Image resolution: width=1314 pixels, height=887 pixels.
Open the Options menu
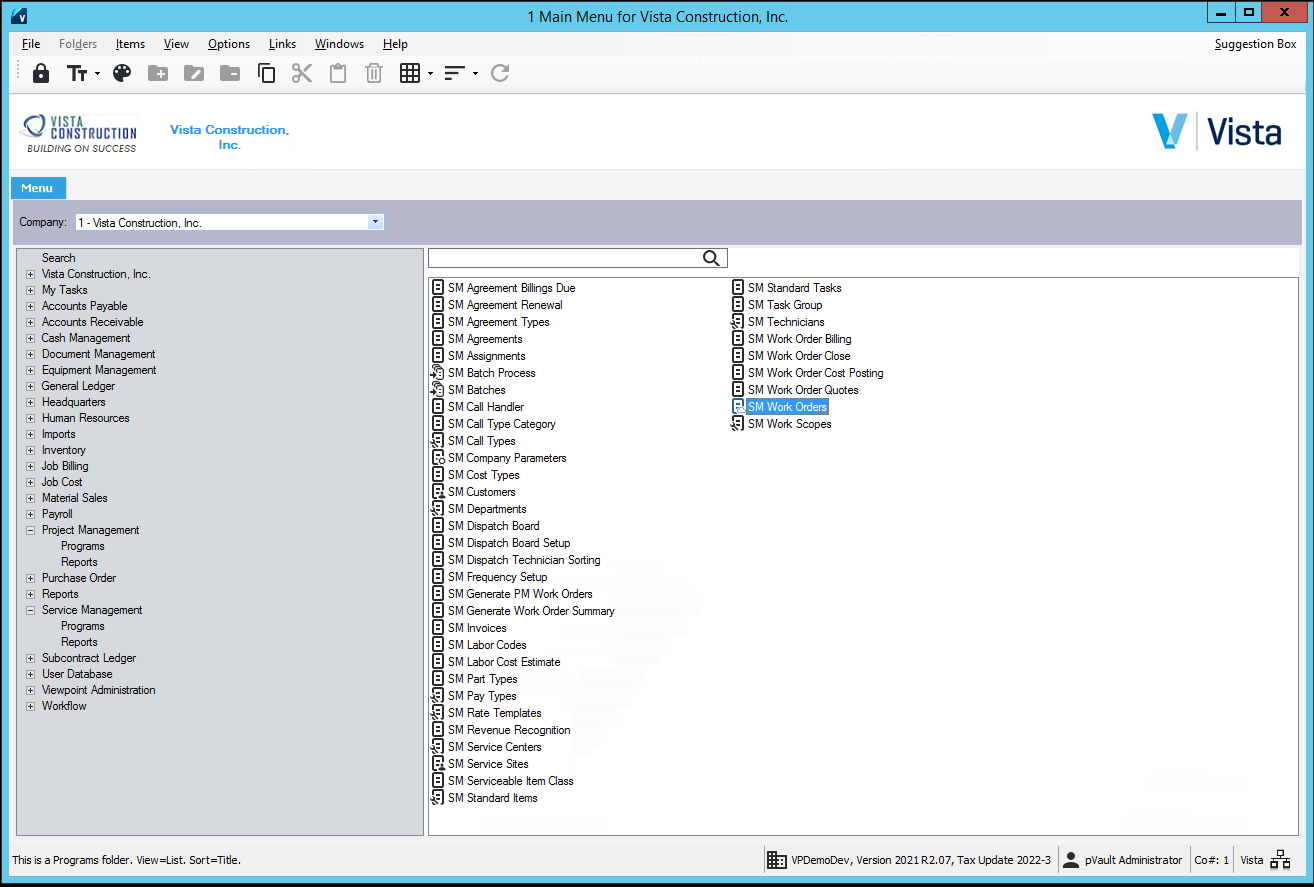[229, 44]
